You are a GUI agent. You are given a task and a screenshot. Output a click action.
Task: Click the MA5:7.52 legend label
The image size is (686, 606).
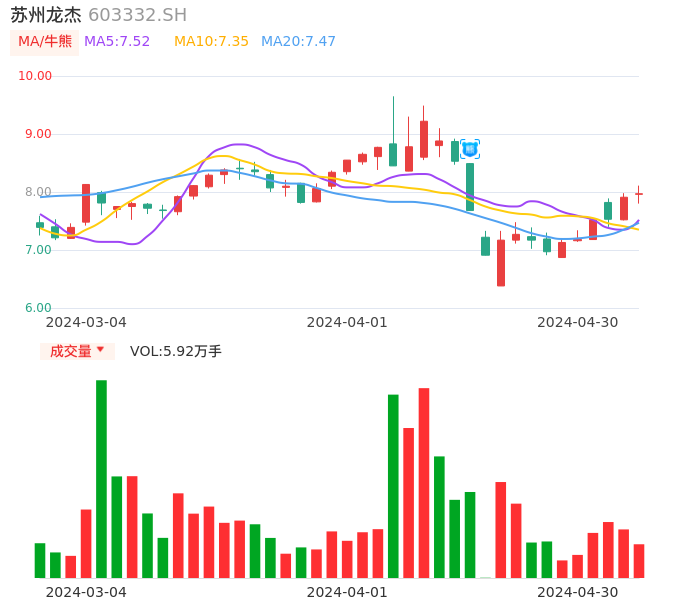pyautogui.click(x=117, y=42)
